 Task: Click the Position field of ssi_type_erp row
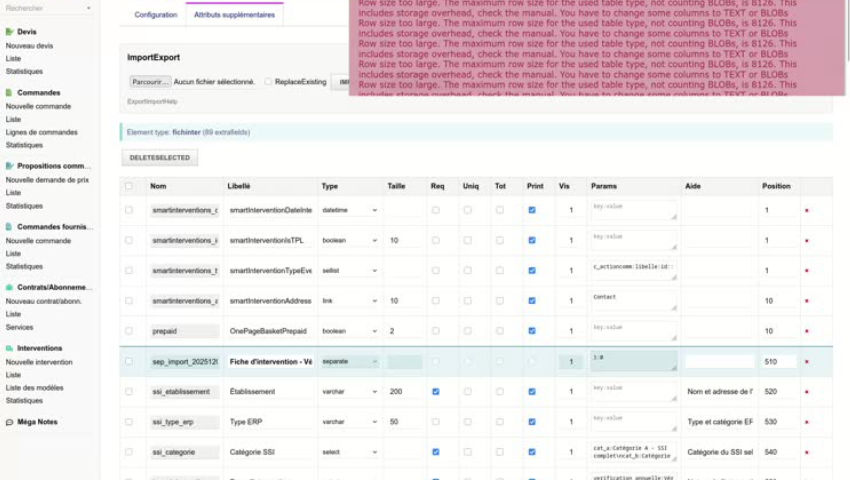(x=778, y=422)
